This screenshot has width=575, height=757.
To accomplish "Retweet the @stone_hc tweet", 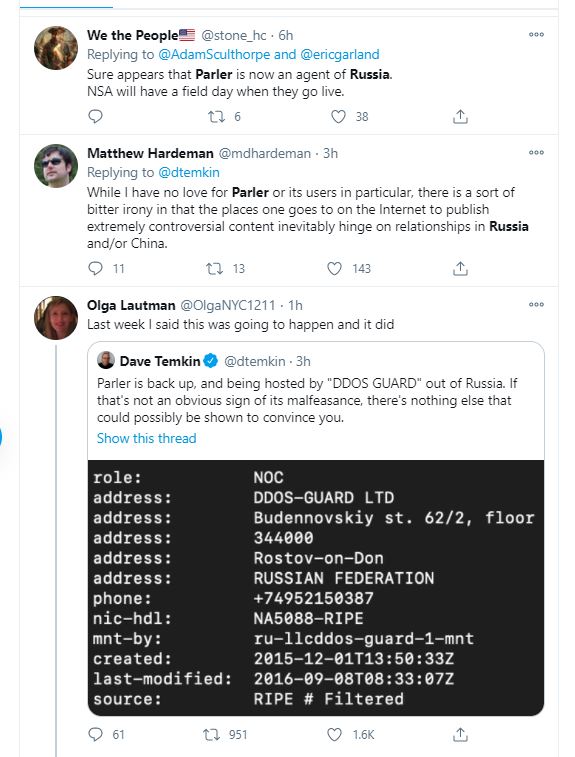I will (216, 116).
